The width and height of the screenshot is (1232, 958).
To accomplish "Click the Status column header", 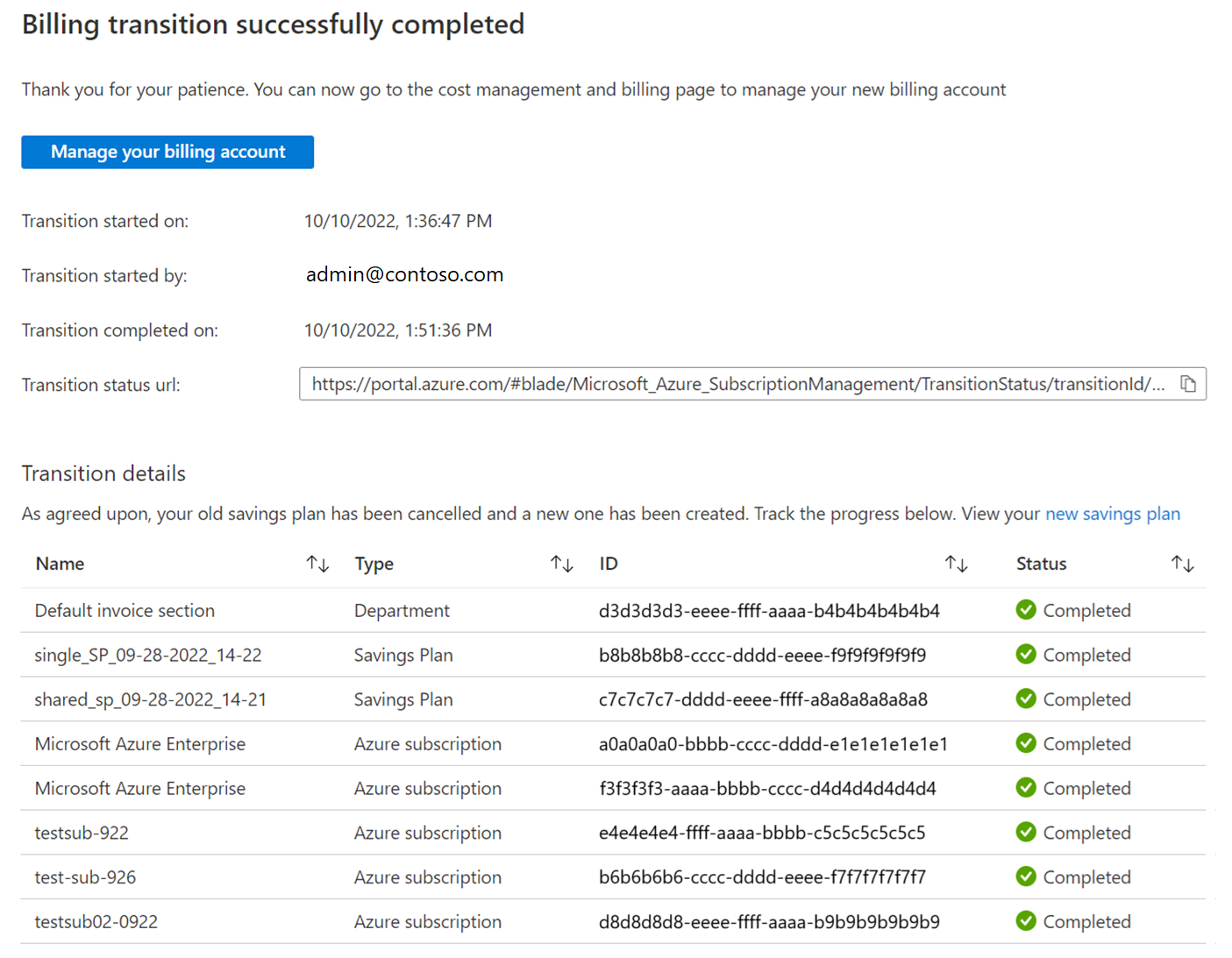I will [1041, 564].
